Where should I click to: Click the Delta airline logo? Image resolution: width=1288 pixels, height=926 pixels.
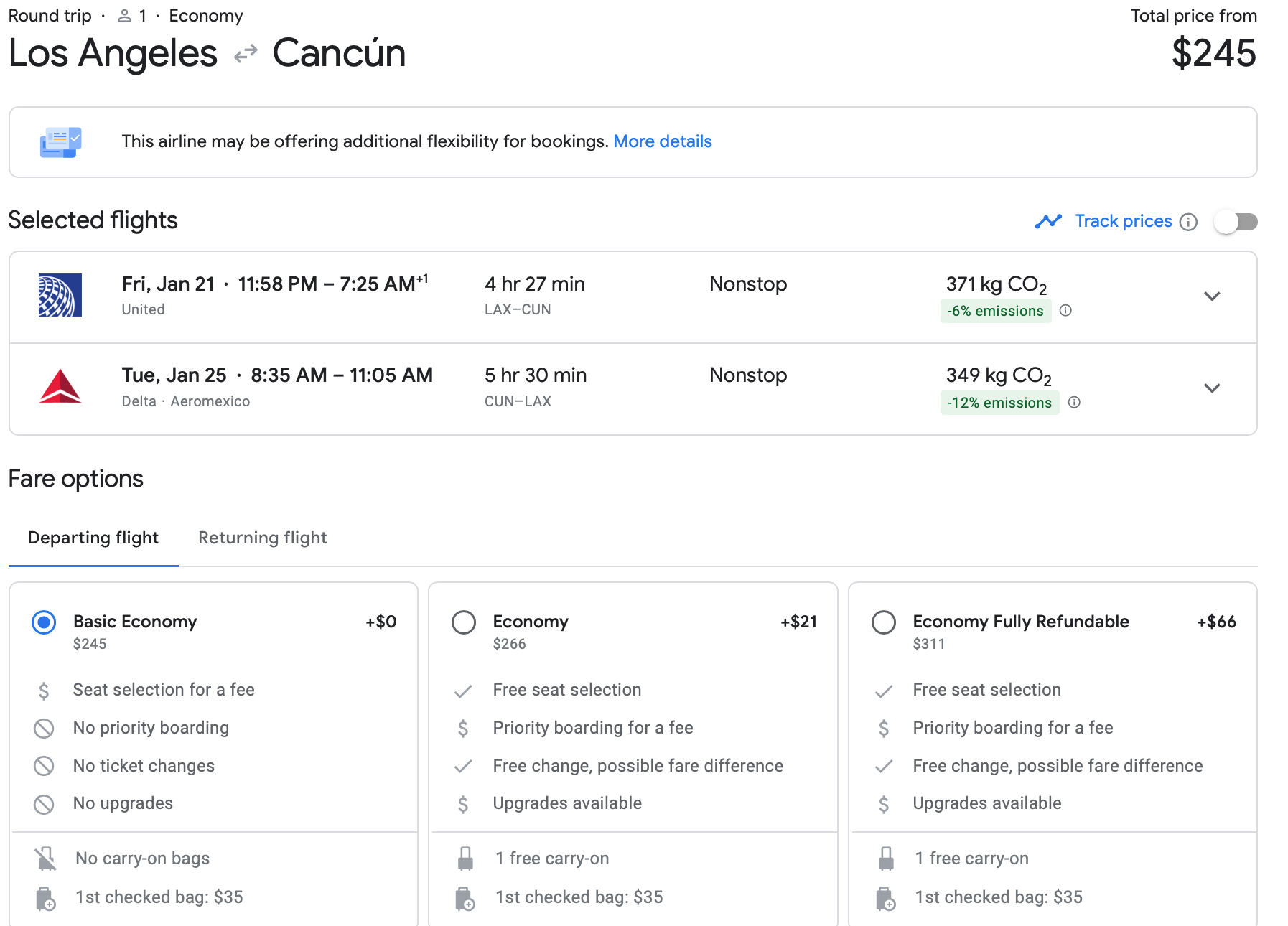(x=60, y=387)
